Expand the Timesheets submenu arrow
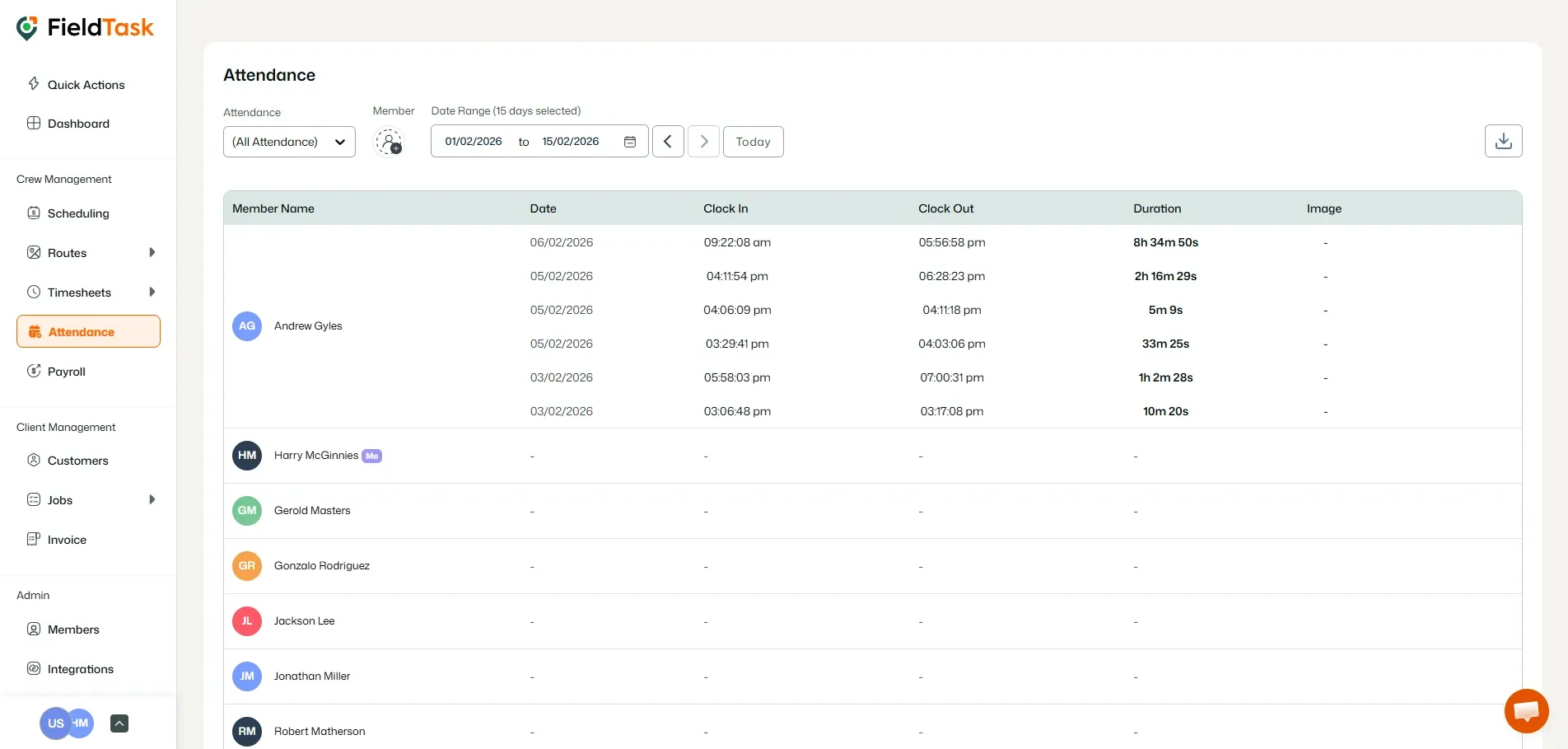Viewport: 1568px width, 749px height. pos(152,293)
